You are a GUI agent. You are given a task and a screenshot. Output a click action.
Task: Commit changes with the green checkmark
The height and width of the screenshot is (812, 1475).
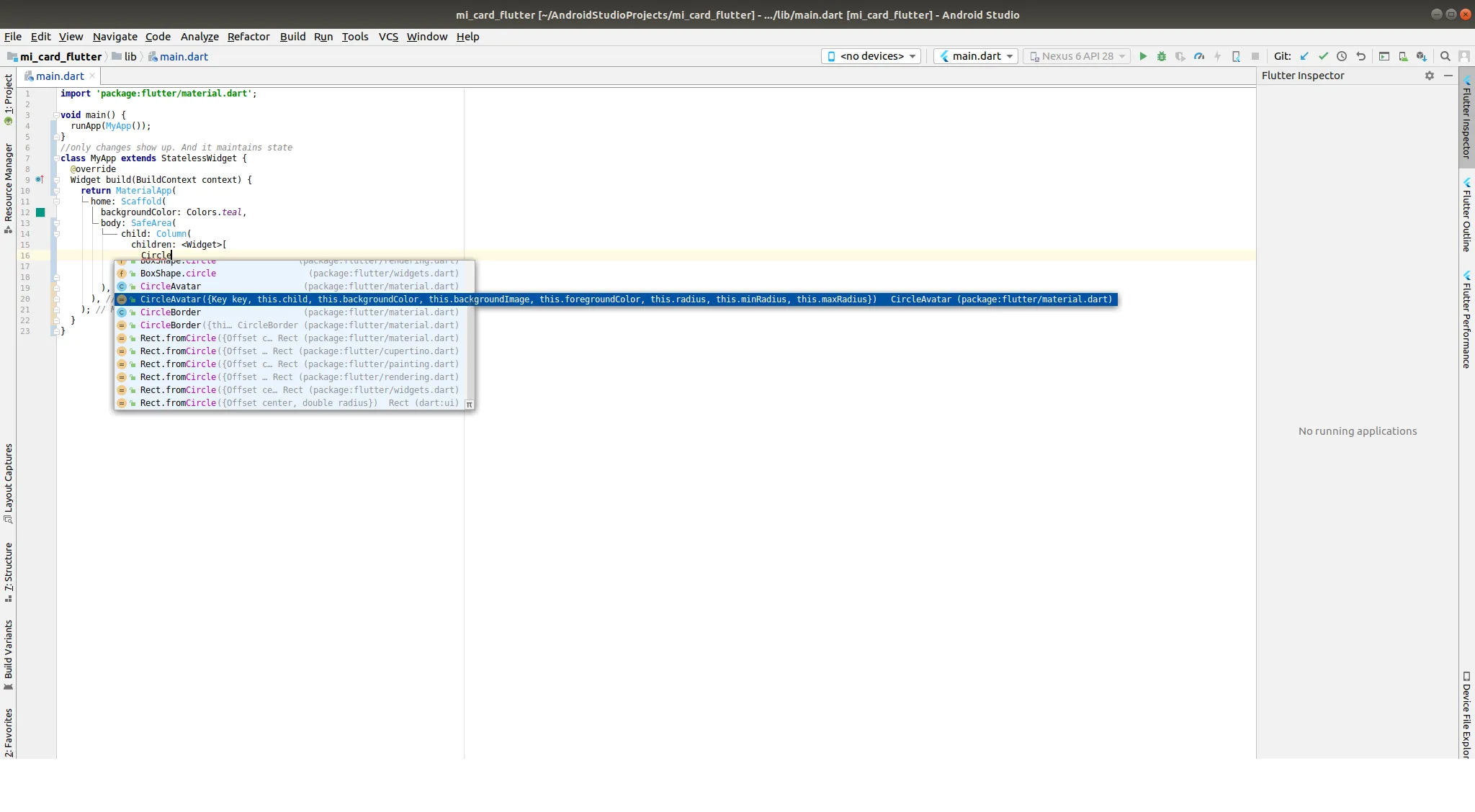tap(1323, 56)
